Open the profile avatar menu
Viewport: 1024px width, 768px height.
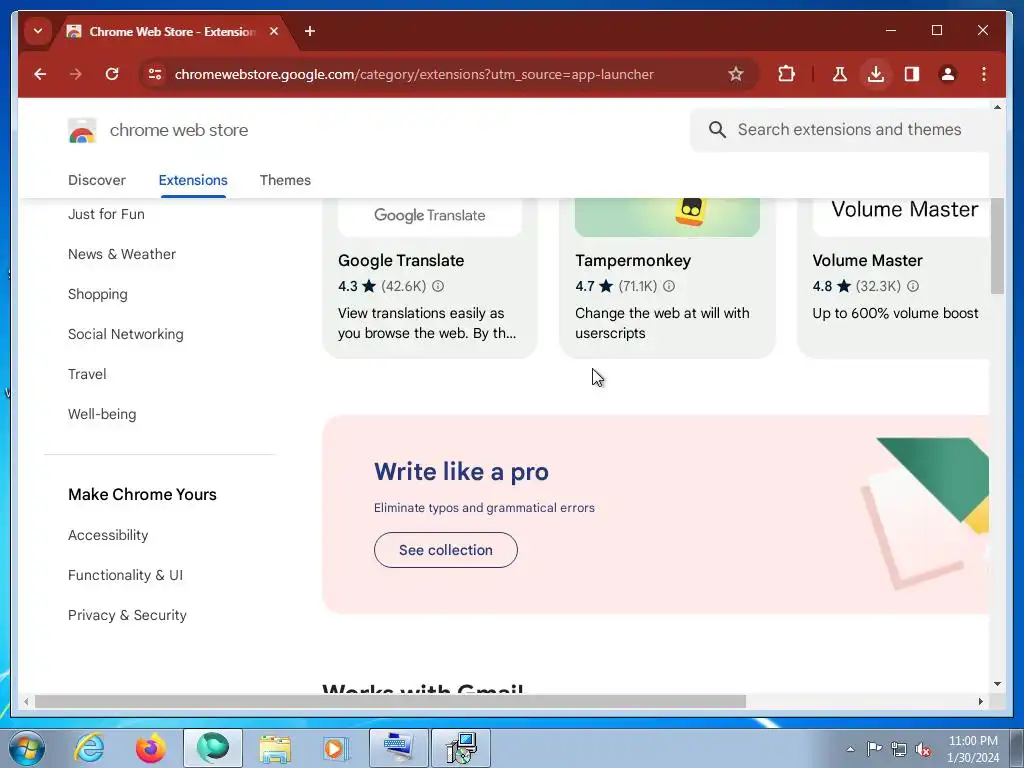tap(948, 74)
